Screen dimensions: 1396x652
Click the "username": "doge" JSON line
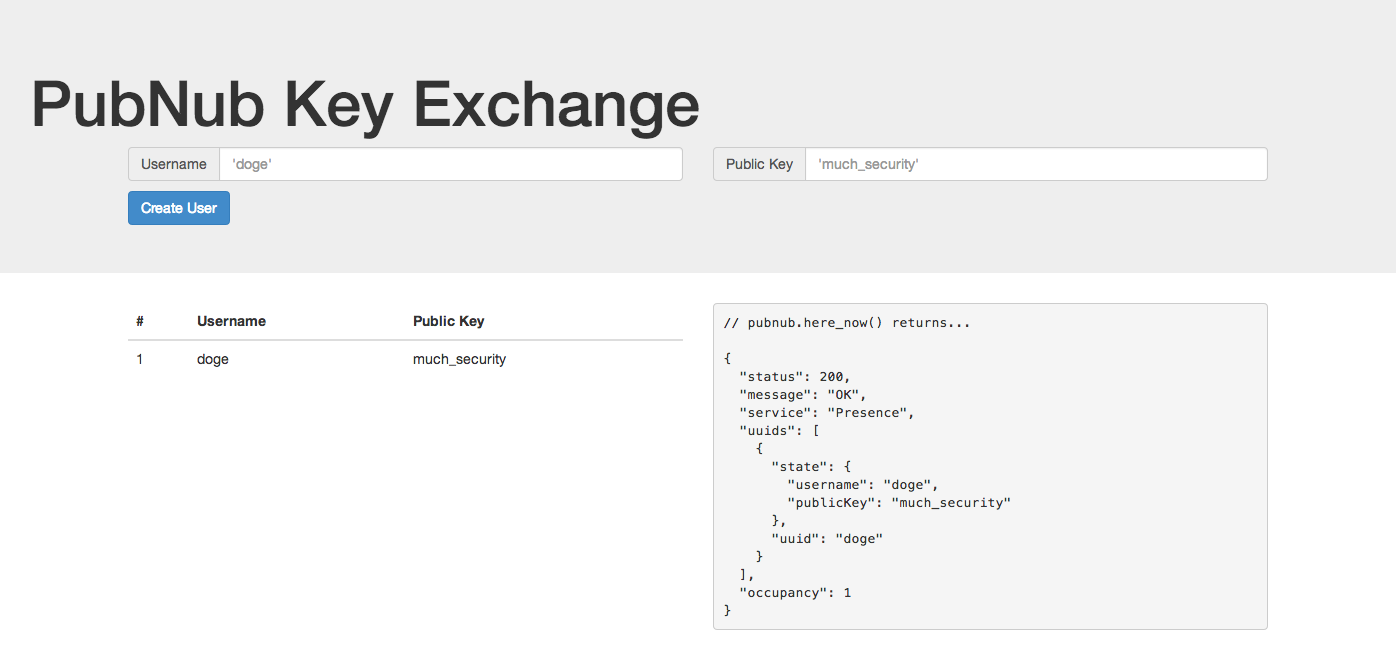pos(863,485)
